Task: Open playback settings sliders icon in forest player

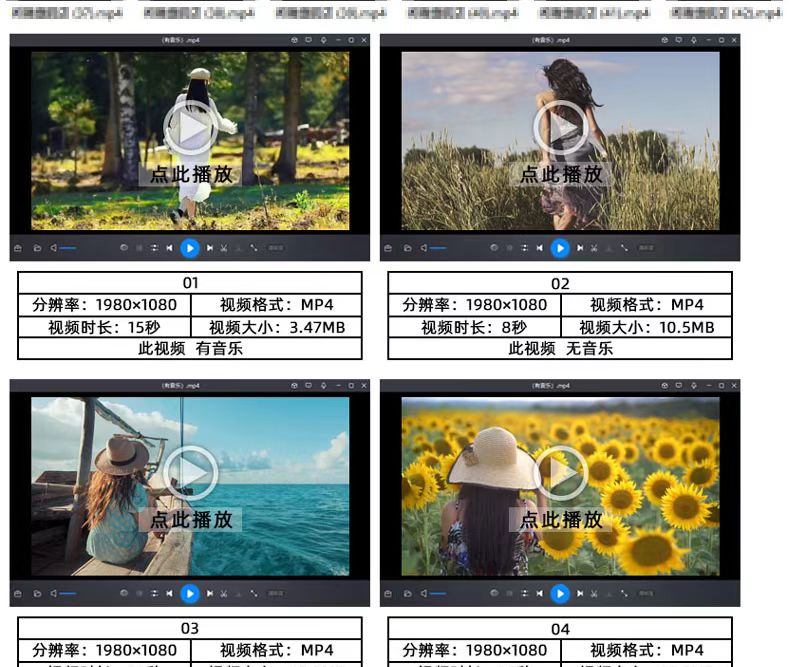Action: coord(154,248)
